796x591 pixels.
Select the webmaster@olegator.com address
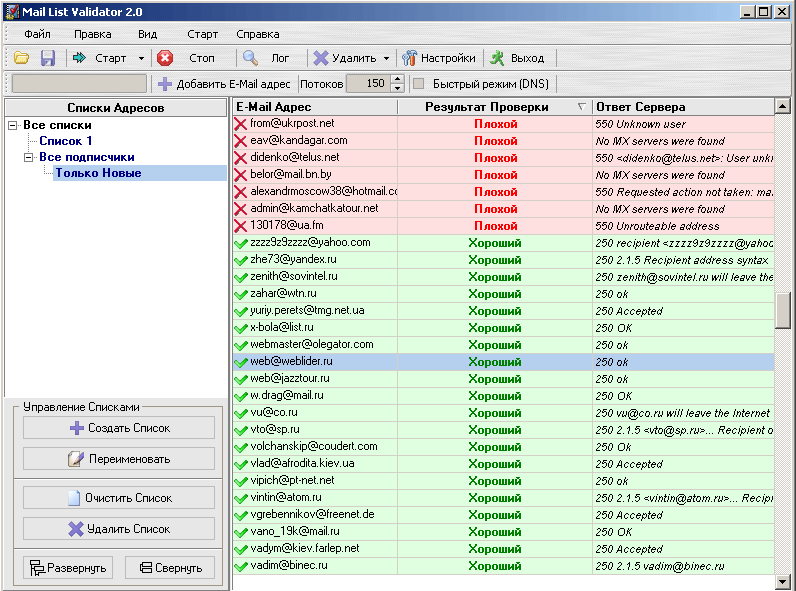click(312, 344)
